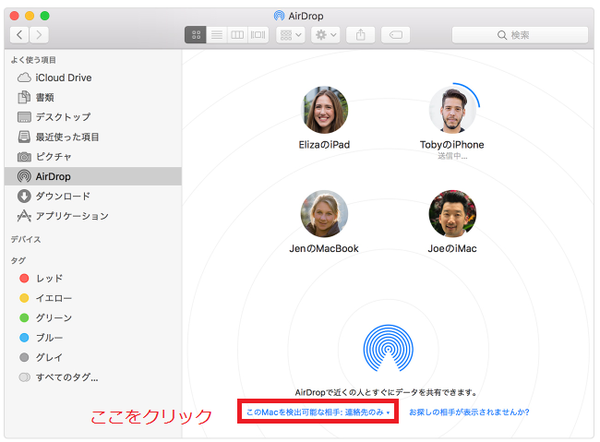The image size is (600, 442).
Task: Click お探しの相手が表示されませんか link
Action: click(469, 411)
